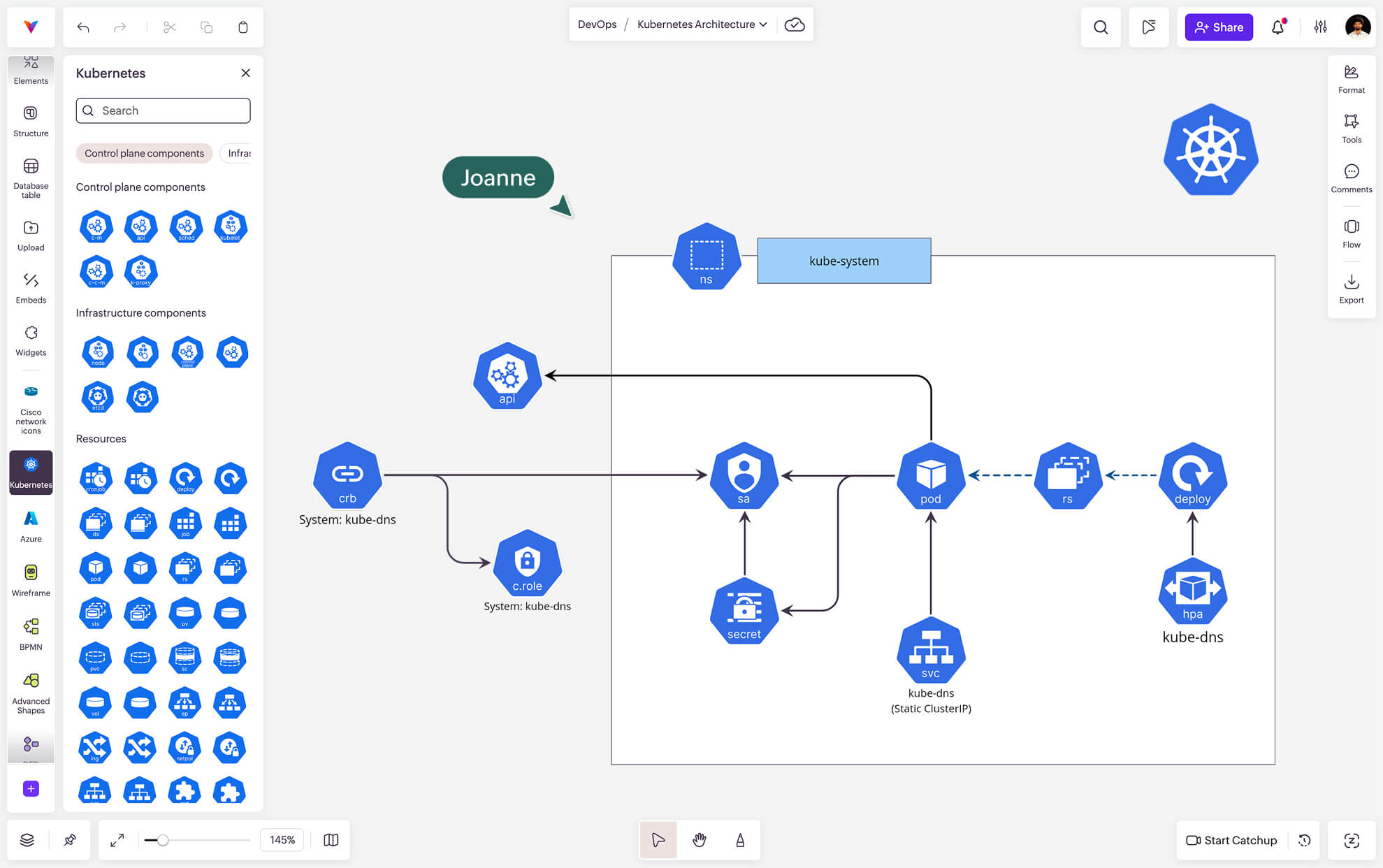Screen dimensions: 1383x868
Task: Pick the pvc resource shape in panel
Action: click(95, 658)
